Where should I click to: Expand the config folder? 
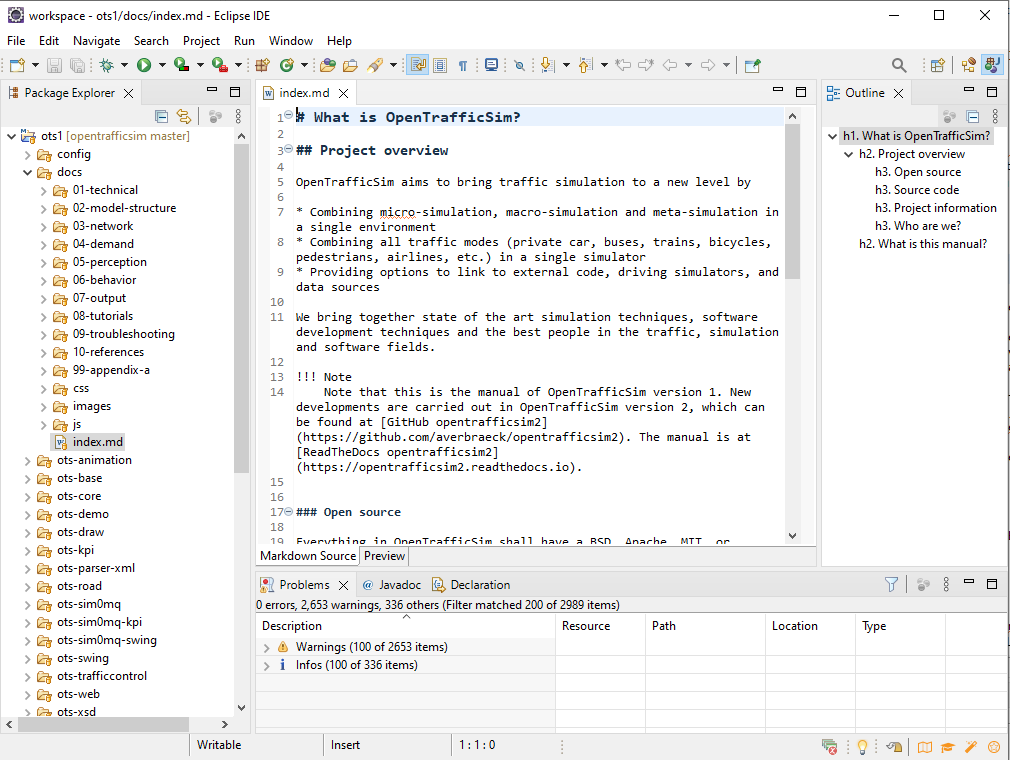28,155
